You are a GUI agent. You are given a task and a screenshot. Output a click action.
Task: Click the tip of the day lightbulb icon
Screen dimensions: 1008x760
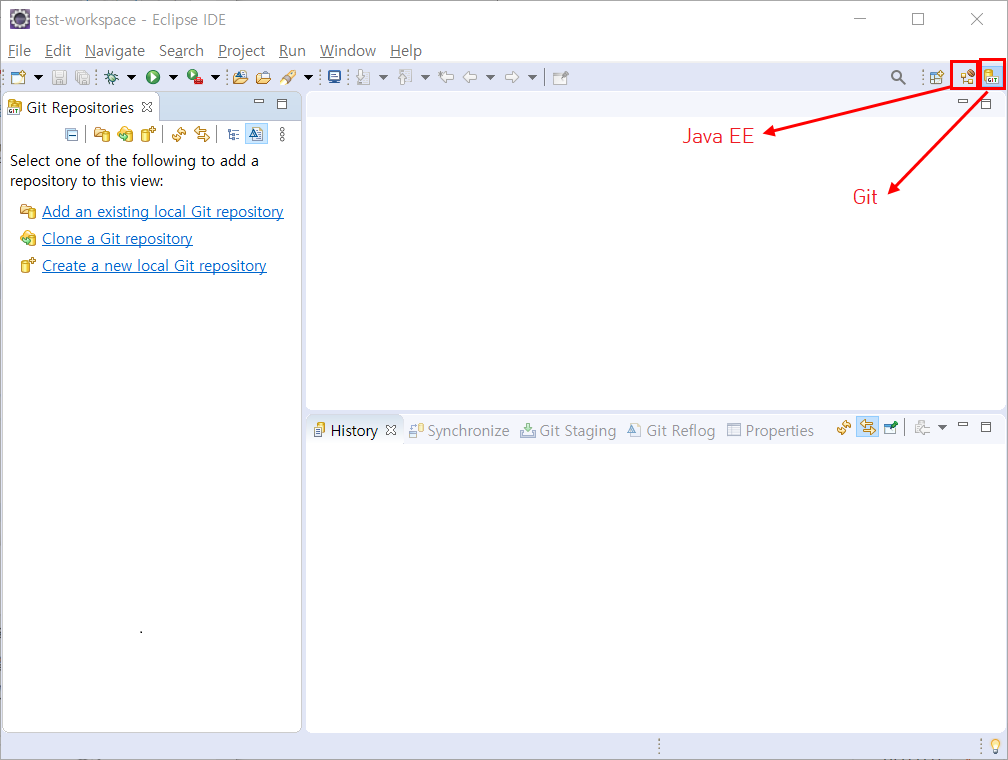(995, 746)
